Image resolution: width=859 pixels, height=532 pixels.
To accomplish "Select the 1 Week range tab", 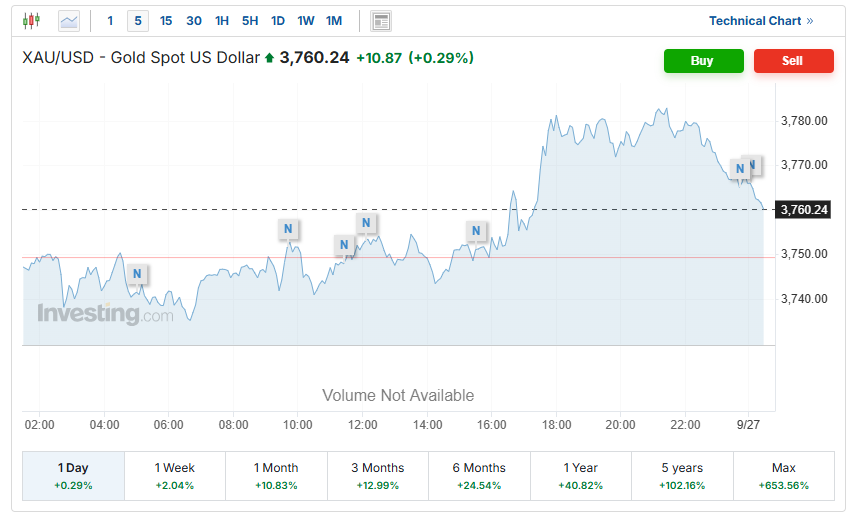I will pos(175,475).
